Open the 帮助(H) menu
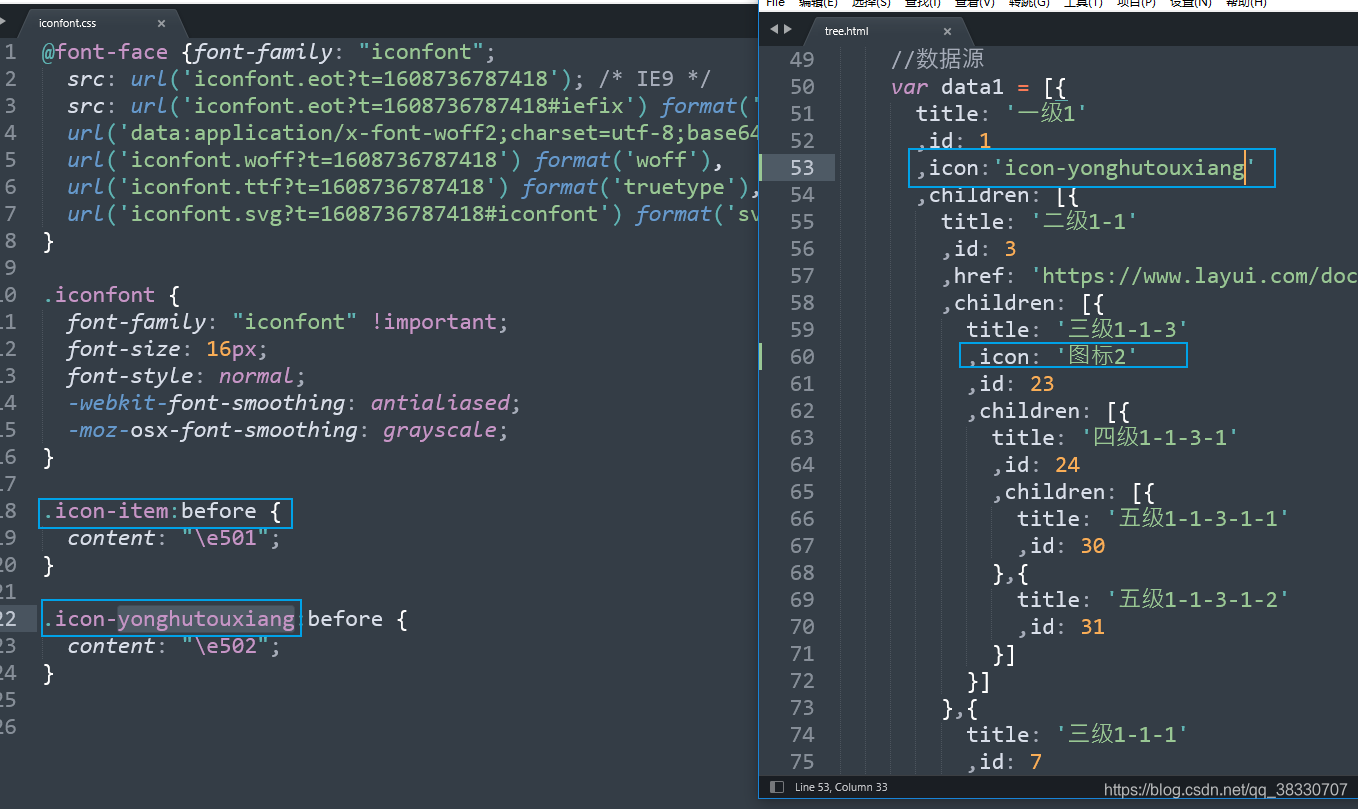Viewport: 1358px width, 809px height. (1245, 3)
